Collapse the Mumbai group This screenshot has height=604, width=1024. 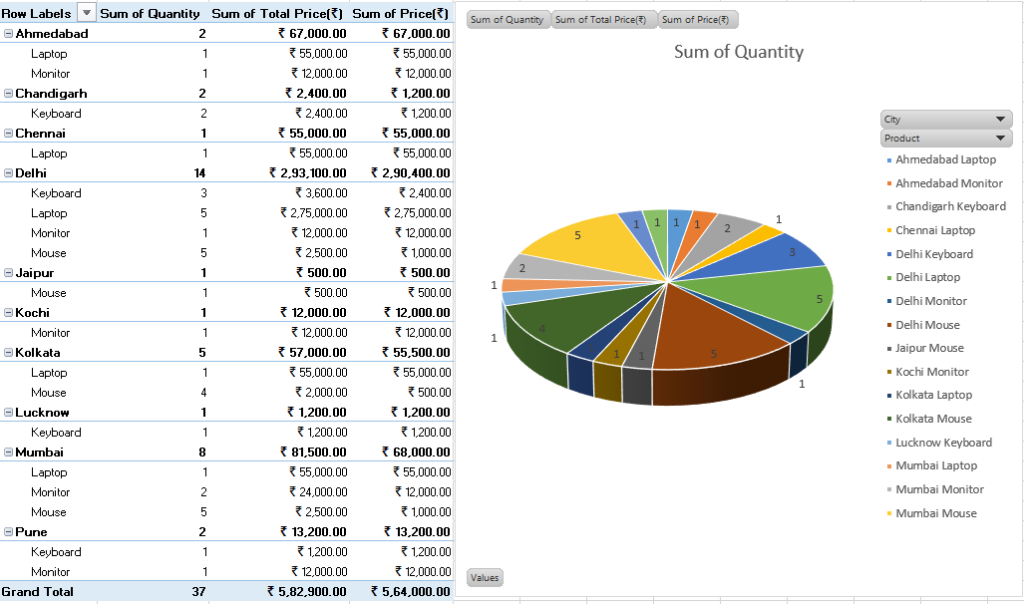pyautogui.click(x=8, y=452)
